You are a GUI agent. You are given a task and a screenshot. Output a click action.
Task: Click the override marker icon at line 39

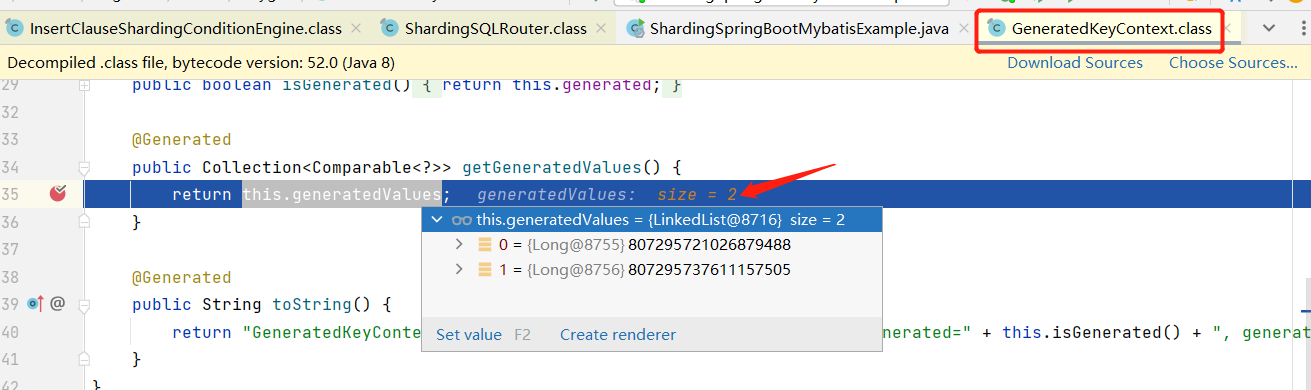[35, 304]
